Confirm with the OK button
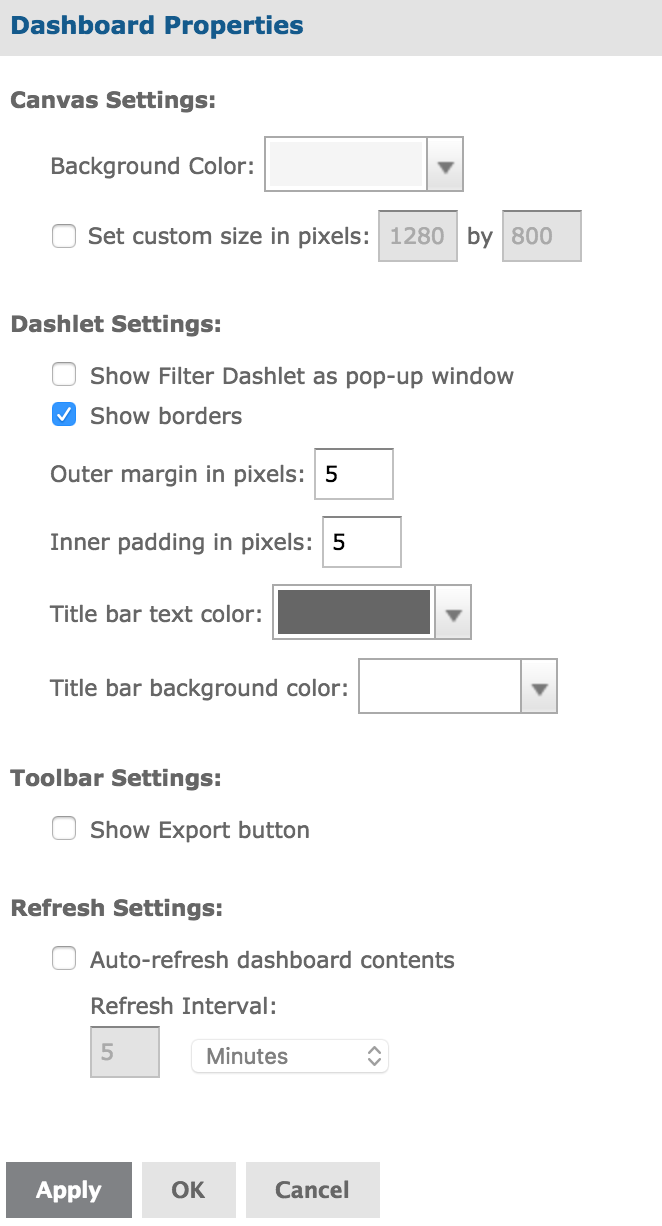The width and height of the screenshot is (662, 1226). (x=188, y=1190)
